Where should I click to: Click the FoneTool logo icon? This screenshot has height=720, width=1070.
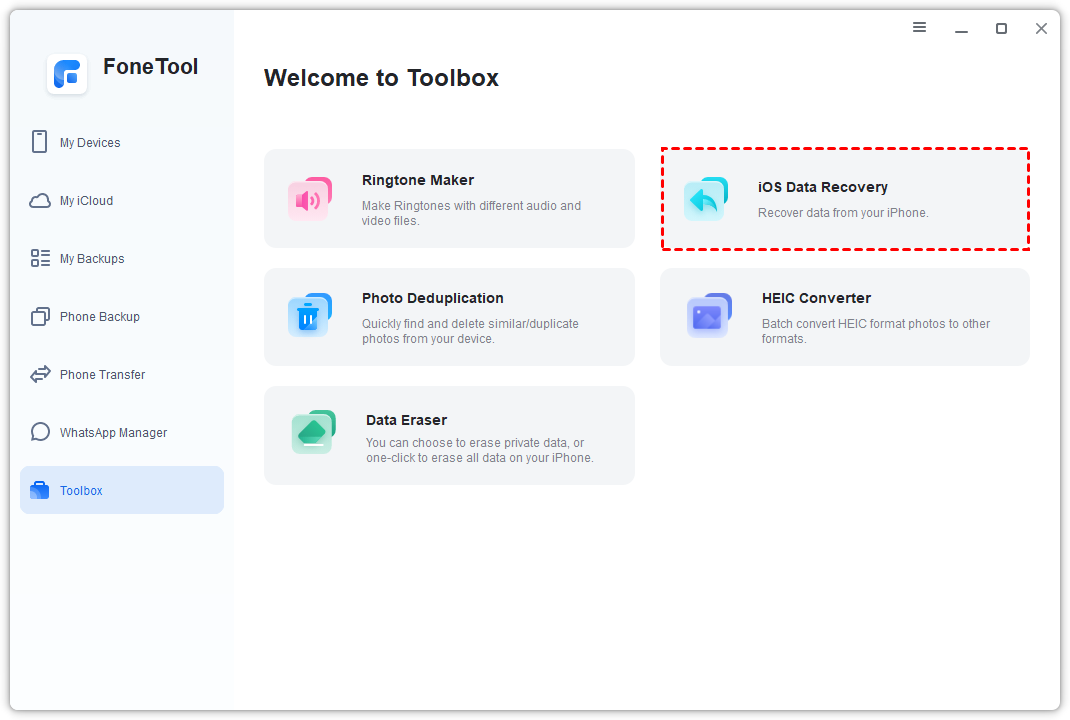click(x=67, y=74)
